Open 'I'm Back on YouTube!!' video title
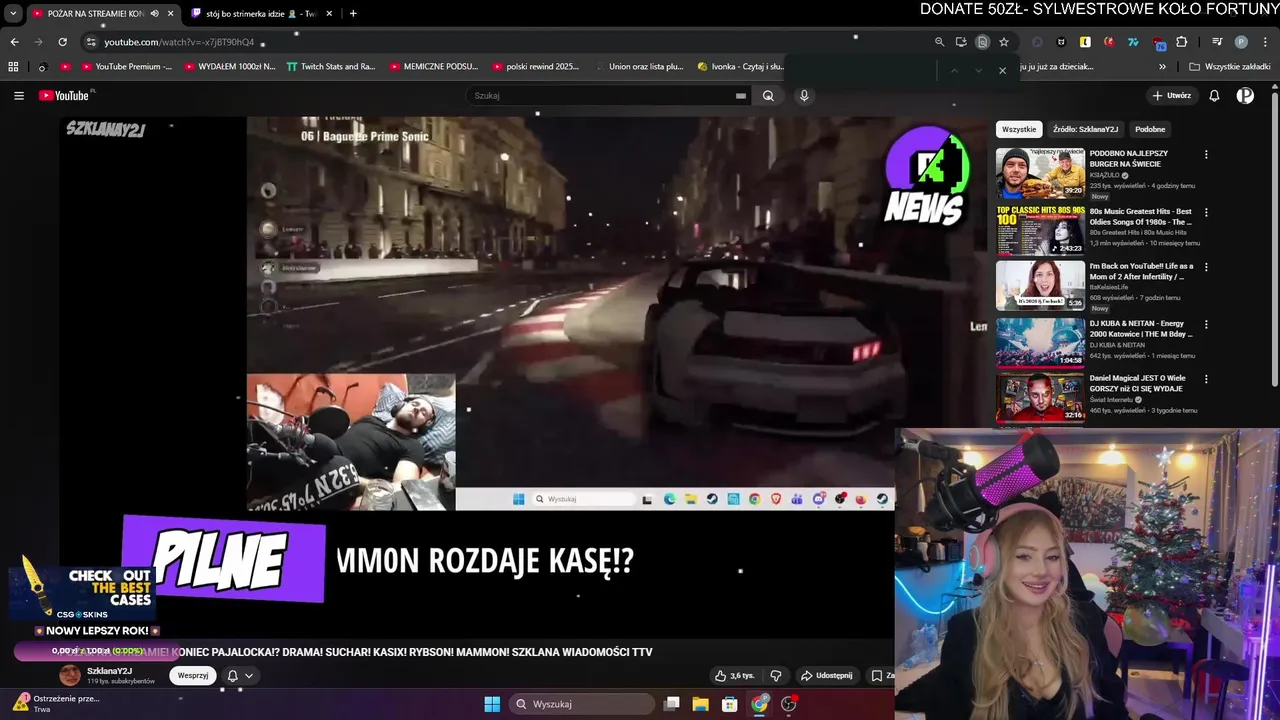Screen dimensions: 1280x720 [1141, 271]
